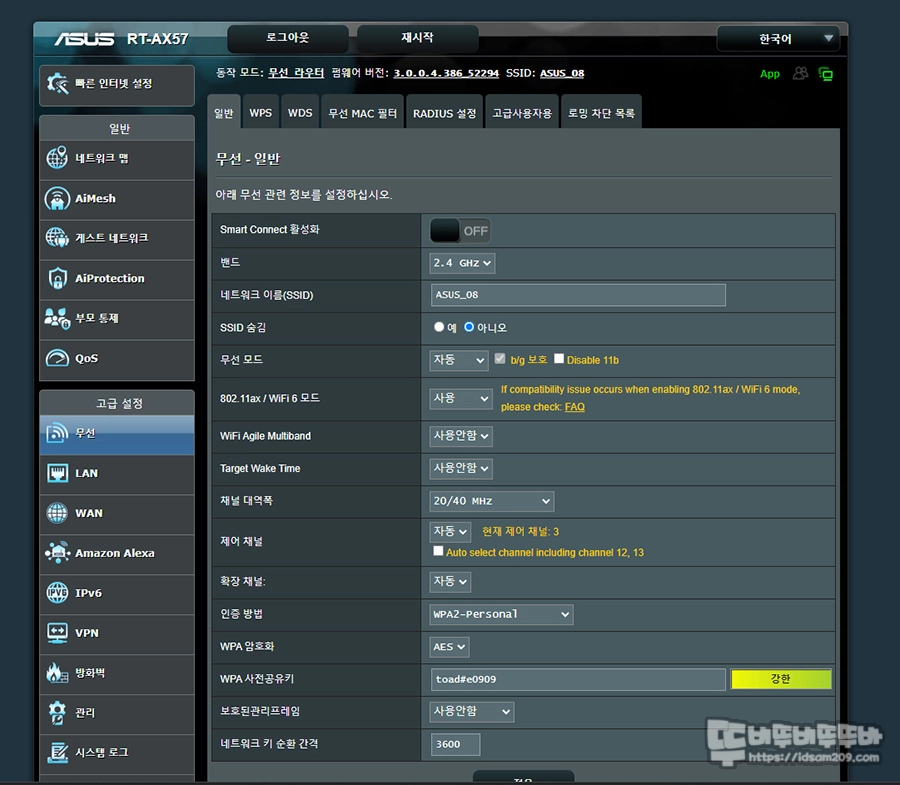Open the quick internet setup icon
This screenshot has width=900, height=785.
(x=57, y=84)
